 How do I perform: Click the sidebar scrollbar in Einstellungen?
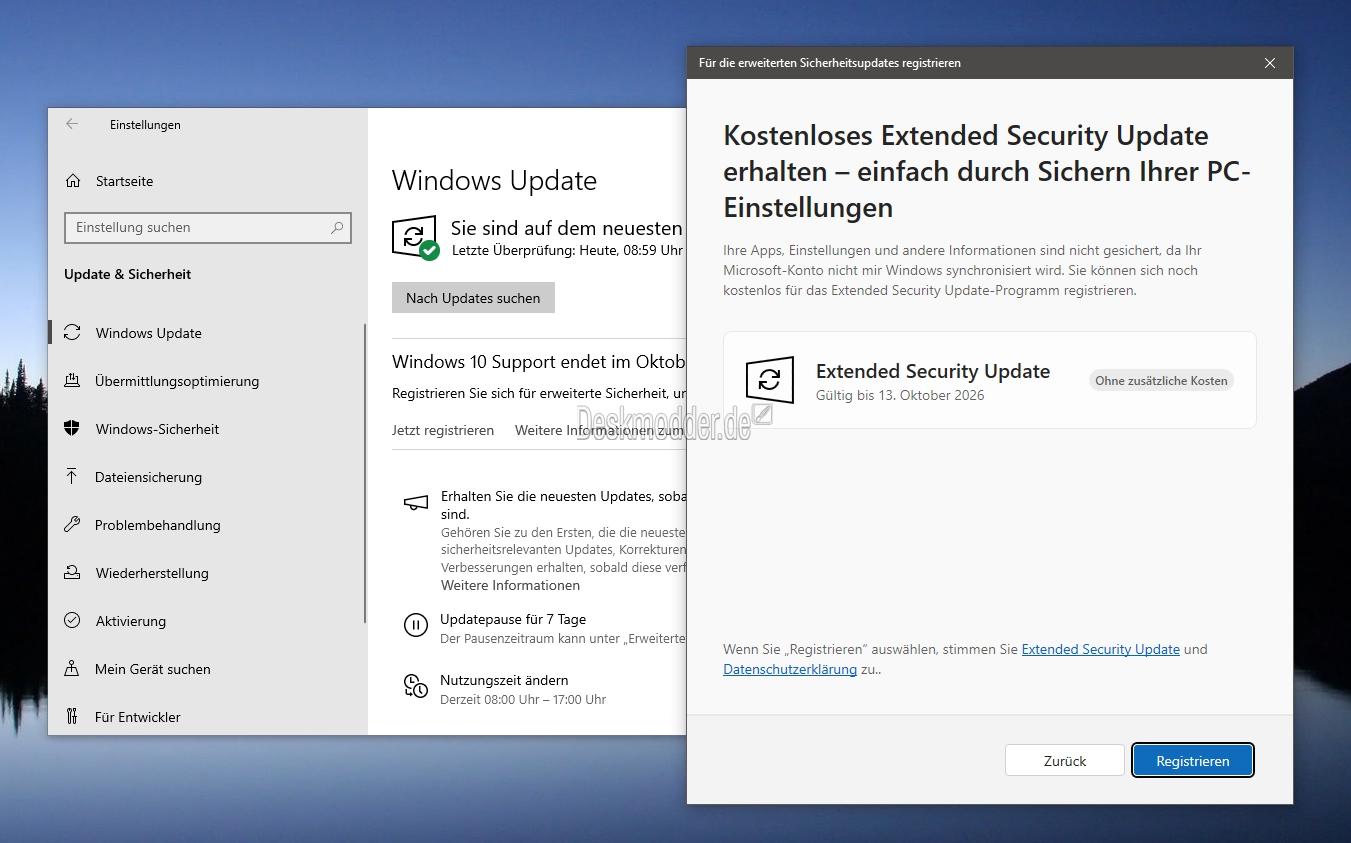[x=364, y=472]
